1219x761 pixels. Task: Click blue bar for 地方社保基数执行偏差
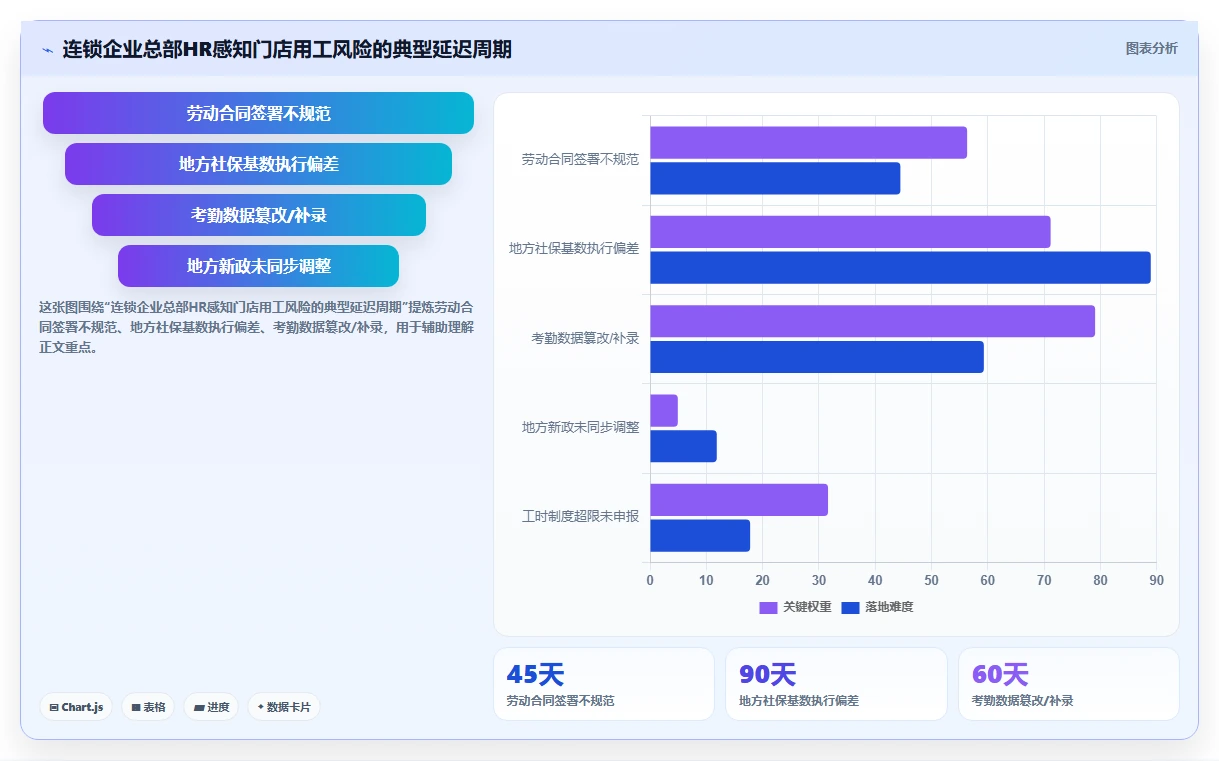click(x=900, y=268)
